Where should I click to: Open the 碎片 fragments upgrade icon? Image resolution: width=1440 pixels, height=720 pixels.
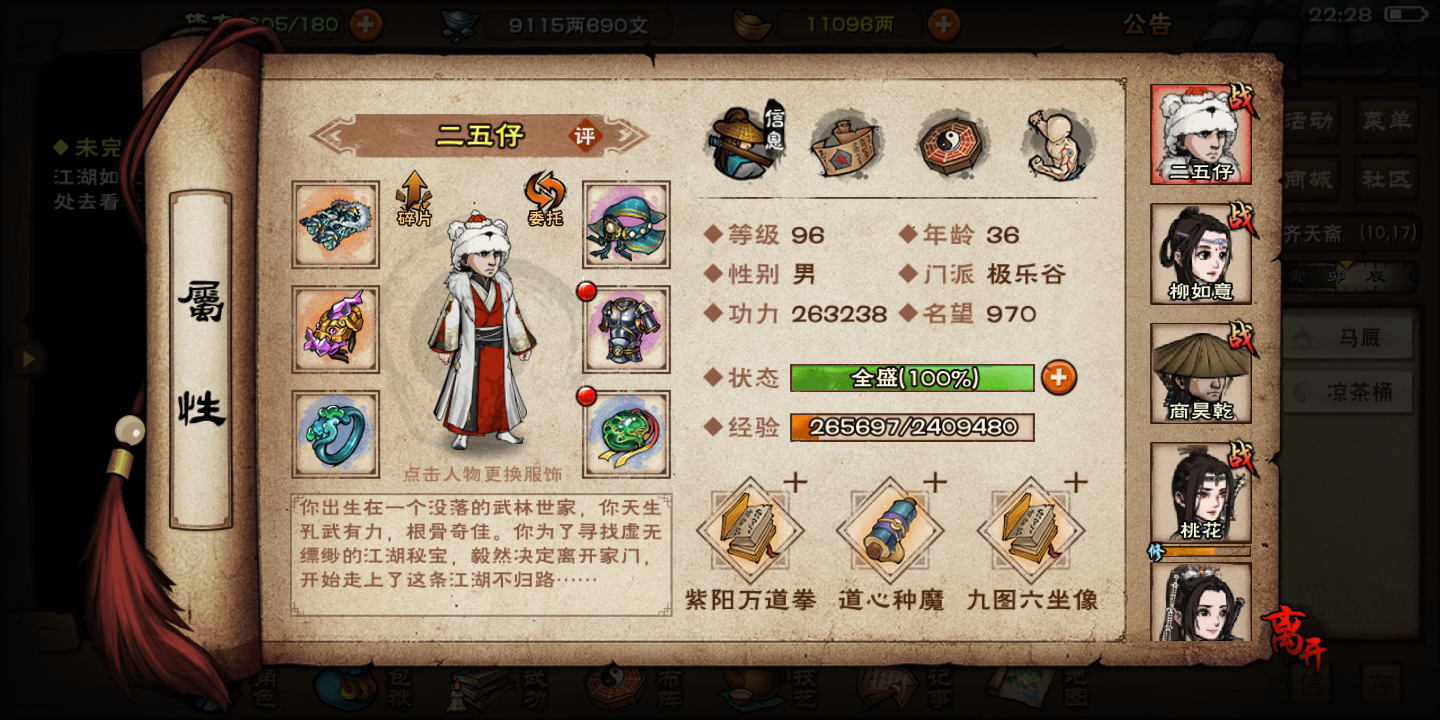(x=413, y=198)
